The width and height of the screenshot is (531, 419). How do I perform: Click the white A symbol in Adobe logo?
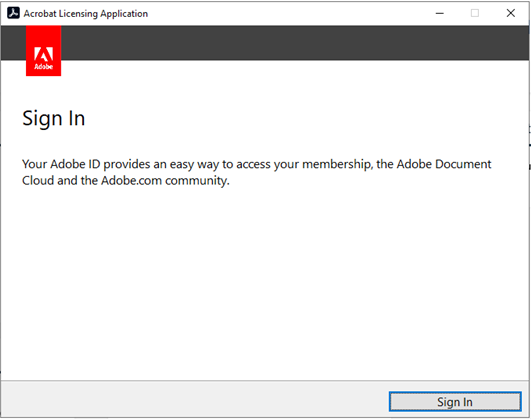[x=43, y=54]
